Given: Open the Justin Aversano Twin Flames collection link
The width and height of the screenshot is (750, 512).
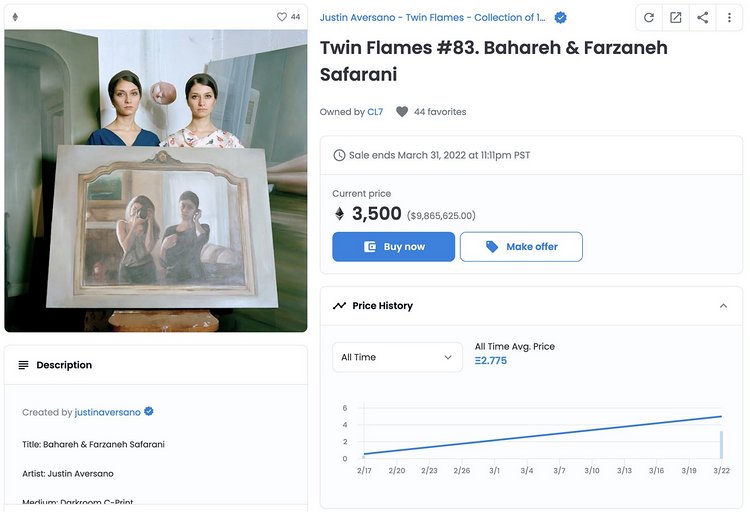Looking at the screenshot, I should [432, 18].
